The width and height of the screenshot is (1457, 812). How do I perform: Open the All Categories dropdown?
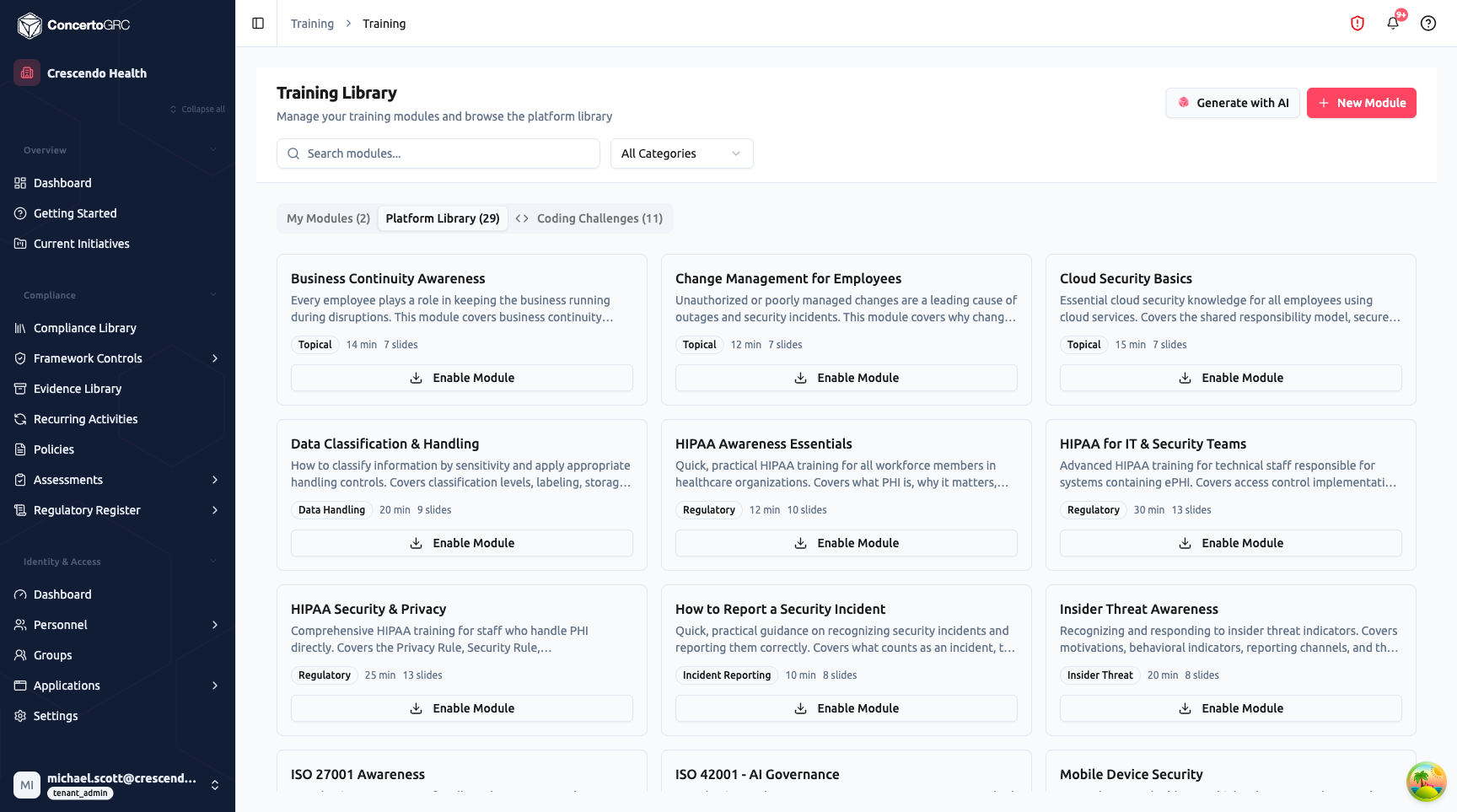tap(681, 153)
